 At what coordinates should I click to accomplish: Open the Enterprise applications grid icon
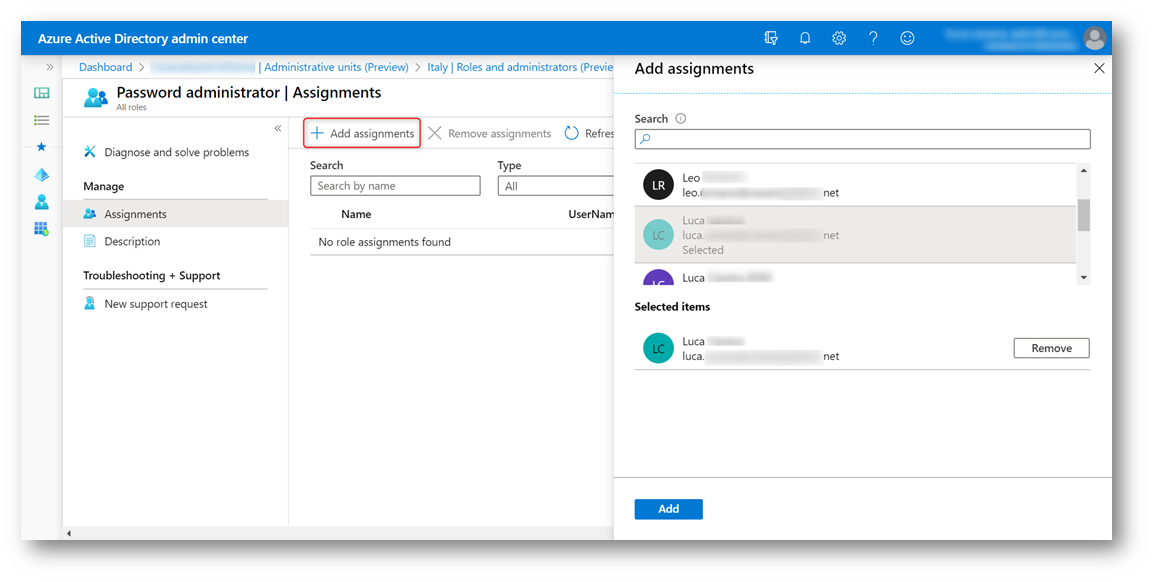click(x=42, y=229)
